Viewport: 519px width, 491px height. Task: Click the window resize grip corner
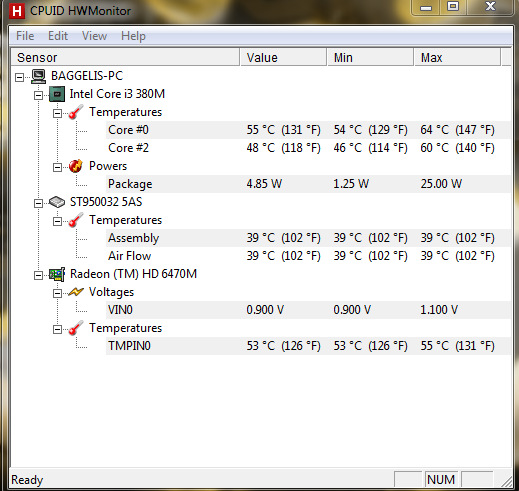(506, 482)
